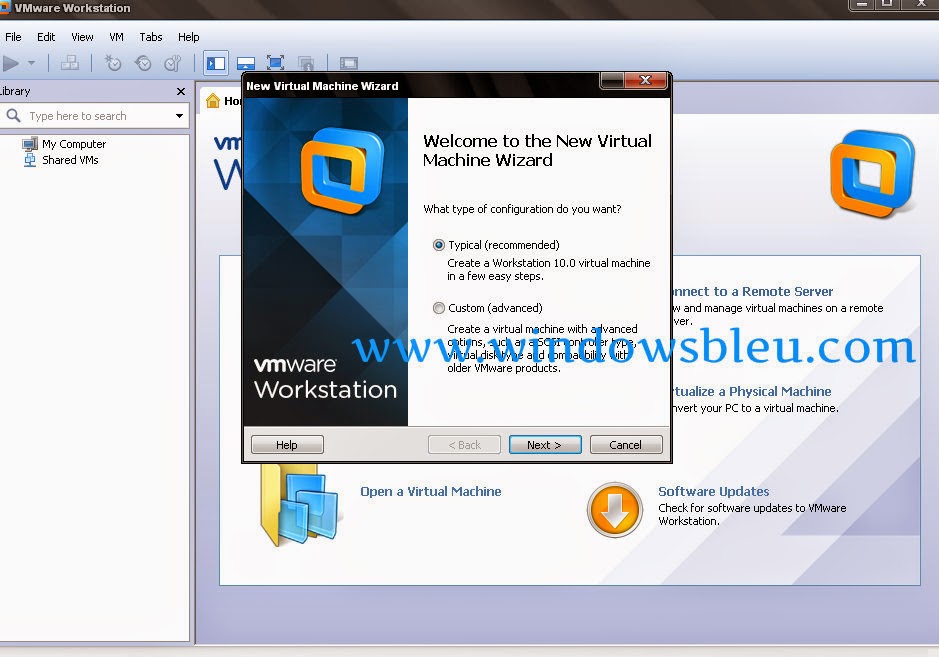
Task: Click the VMware logo at home page right
Action: coord(873,174)
